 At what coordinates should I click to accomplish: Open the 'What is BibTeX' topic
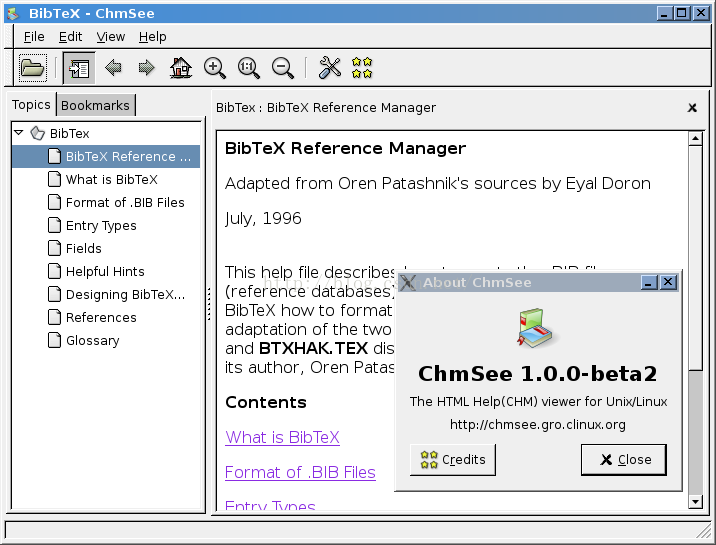click(112, 179)
